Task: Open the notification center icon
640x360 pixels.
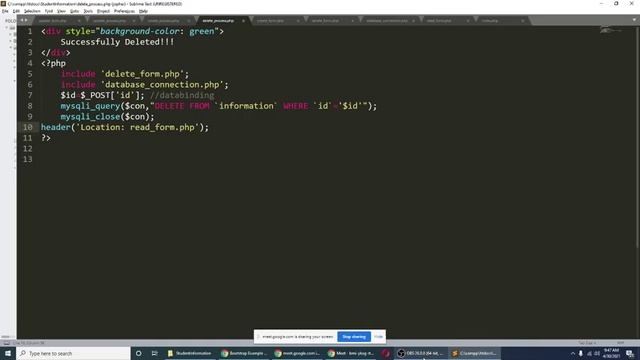Action: (x=630, y=353)
